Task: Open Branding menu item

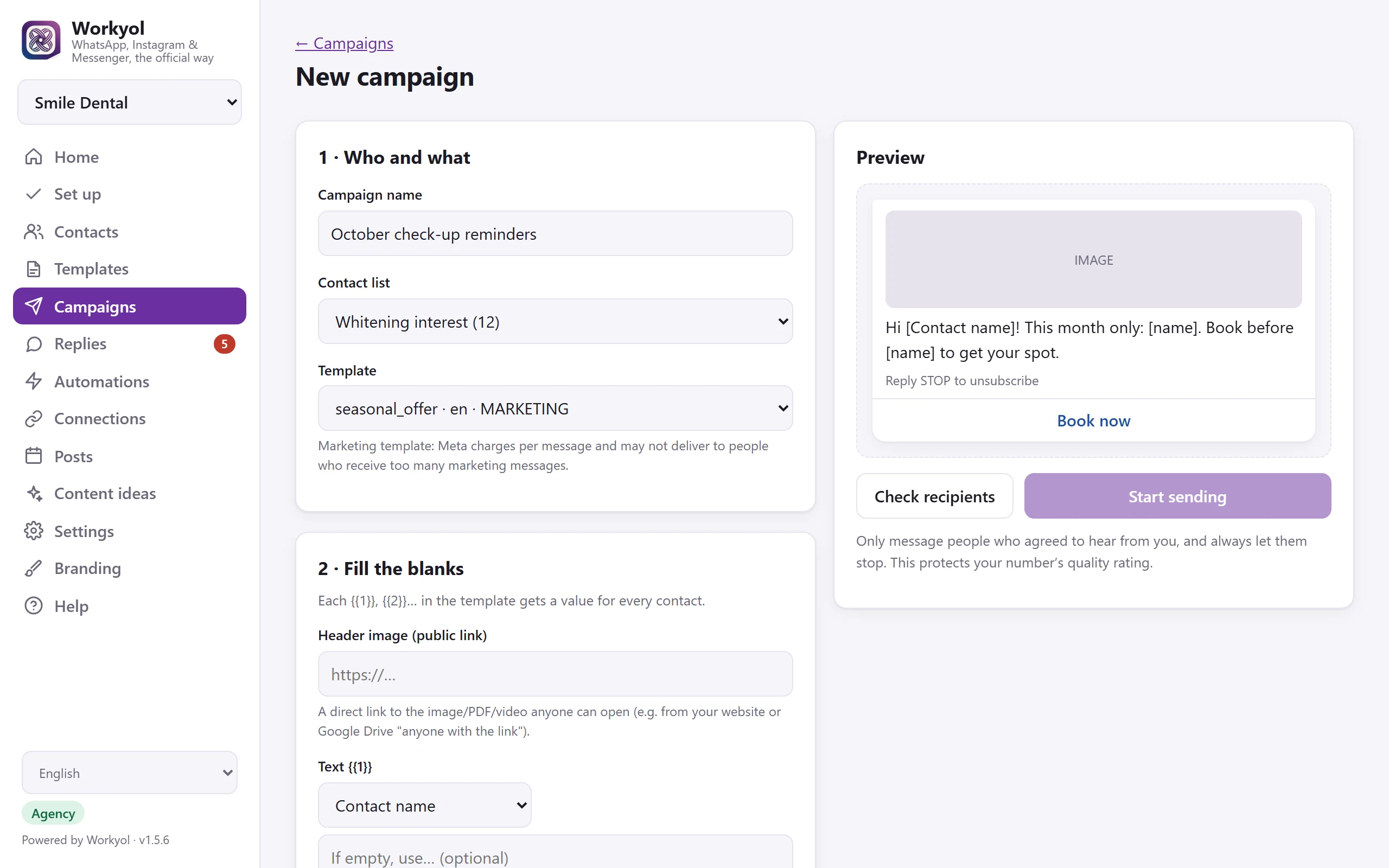Action: click(x=130, y=569)
